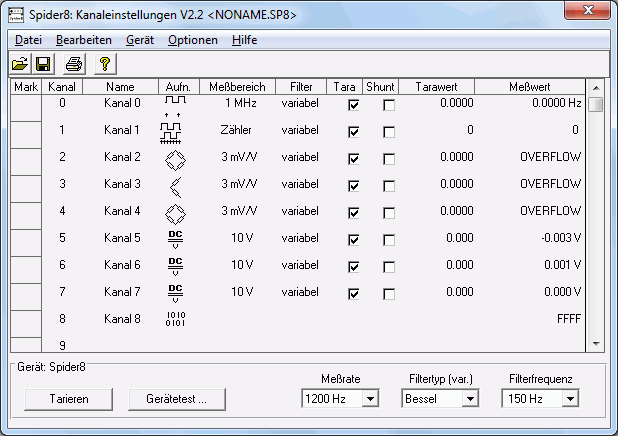Viewport: 618px width, 436px height.
Task: Click the Open file toolbar icon
Action: coord(19,64)
